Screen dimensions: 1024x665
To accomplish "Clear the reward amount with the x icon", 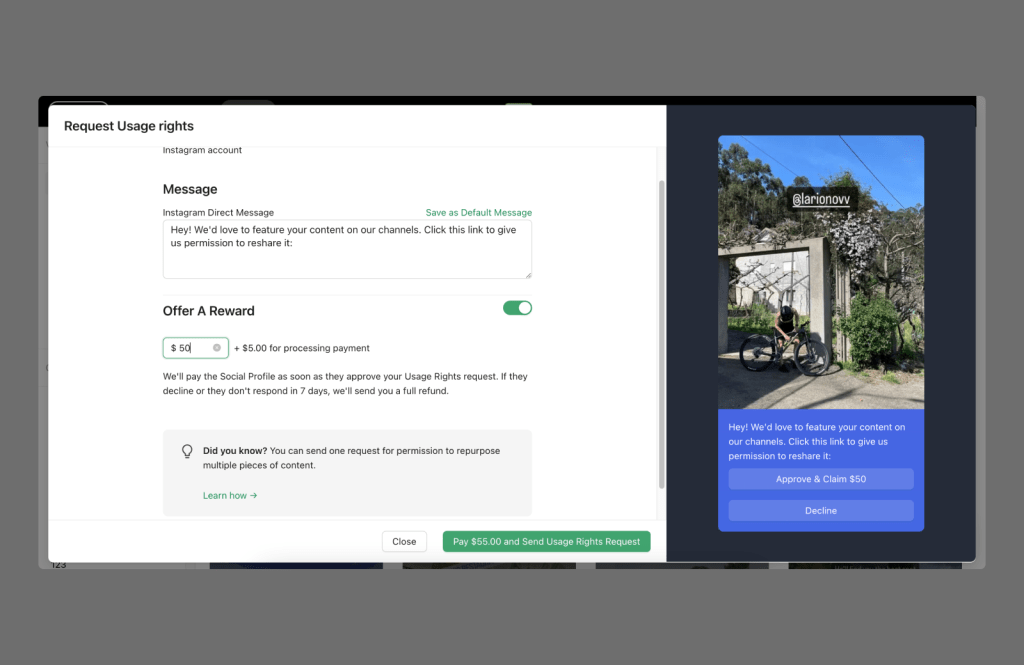I will (217, 348).
